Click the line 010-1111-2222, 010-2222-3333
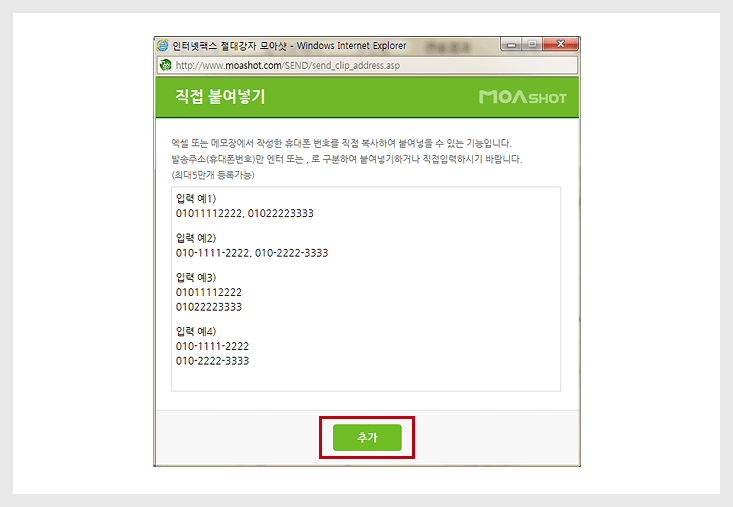The image size is (733, 507). [252, 253]
